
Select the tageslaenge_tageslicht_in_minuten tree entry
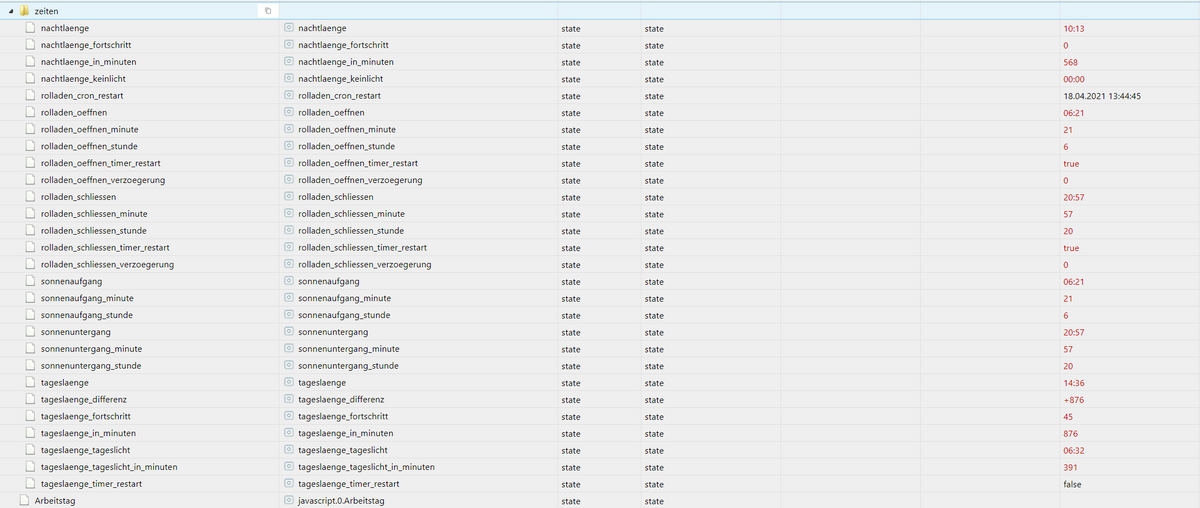(x=109, y=467)
